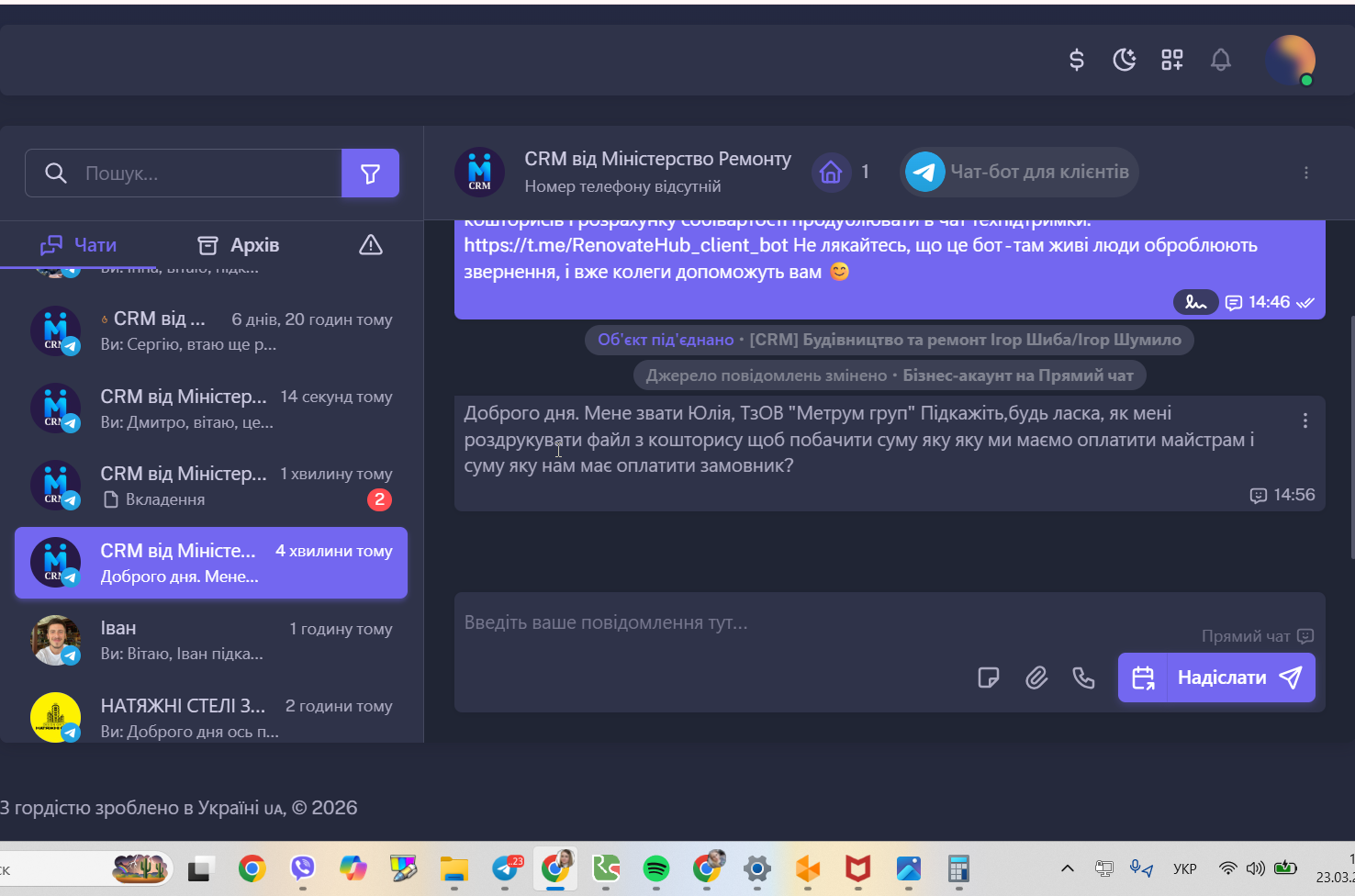The width and height of the screenshot is (1355, 896).
Task: Open the RenovateHub_client_bot link
Action: (x=626, y=245)
